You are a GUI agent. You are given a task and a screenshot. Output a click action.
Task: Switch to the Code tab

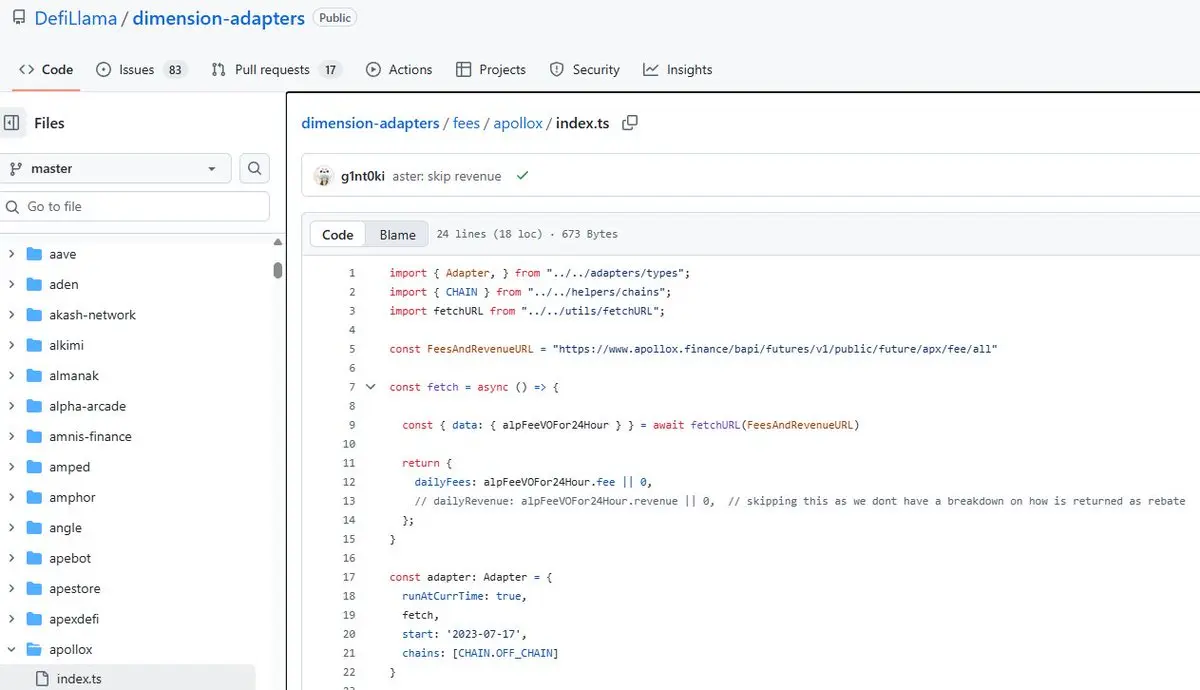point(46,69)
